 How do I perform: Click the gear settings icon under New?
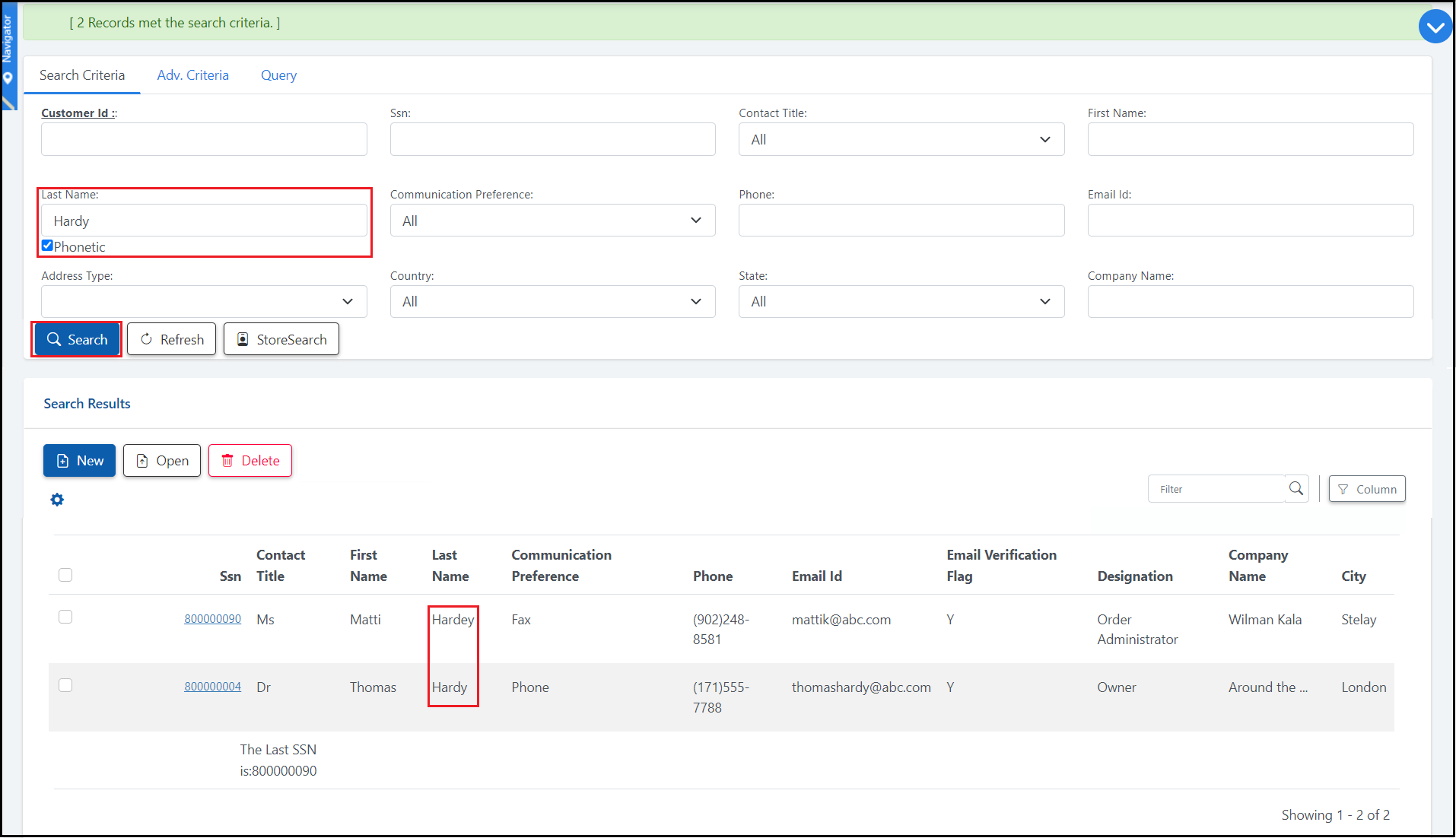pos(57,500)
